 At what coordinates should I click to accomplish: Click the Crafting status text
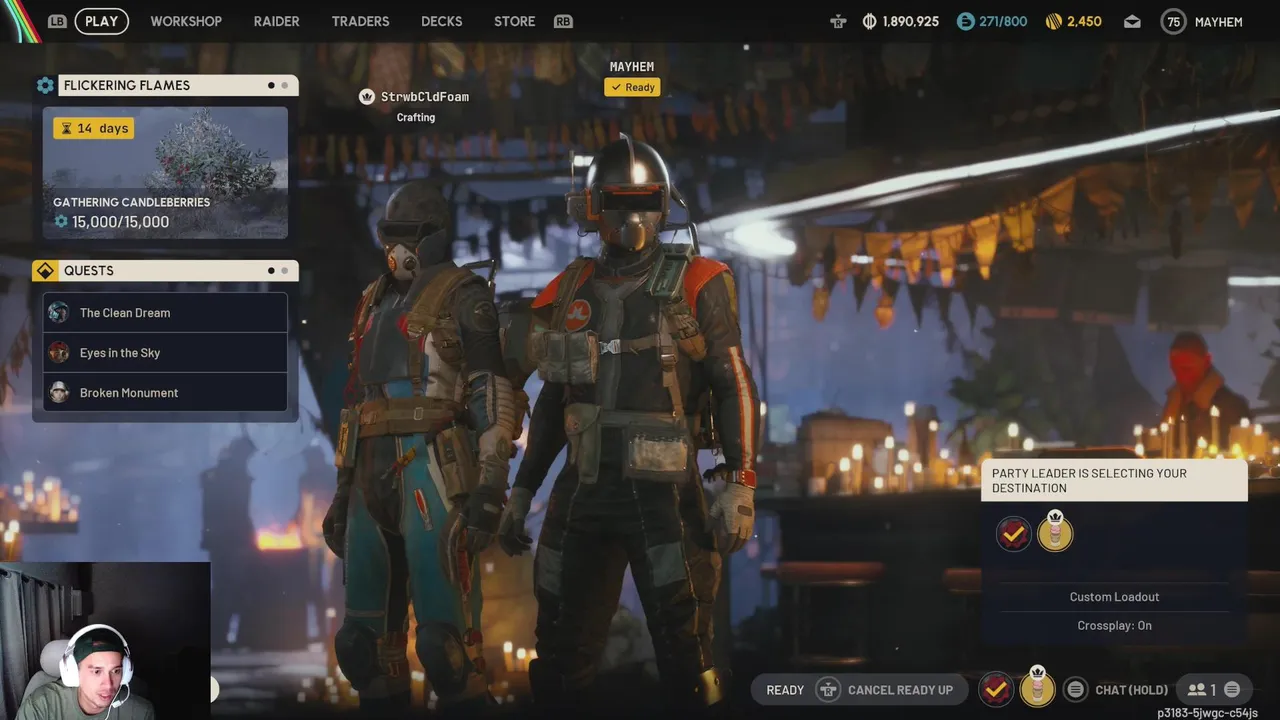416,117
